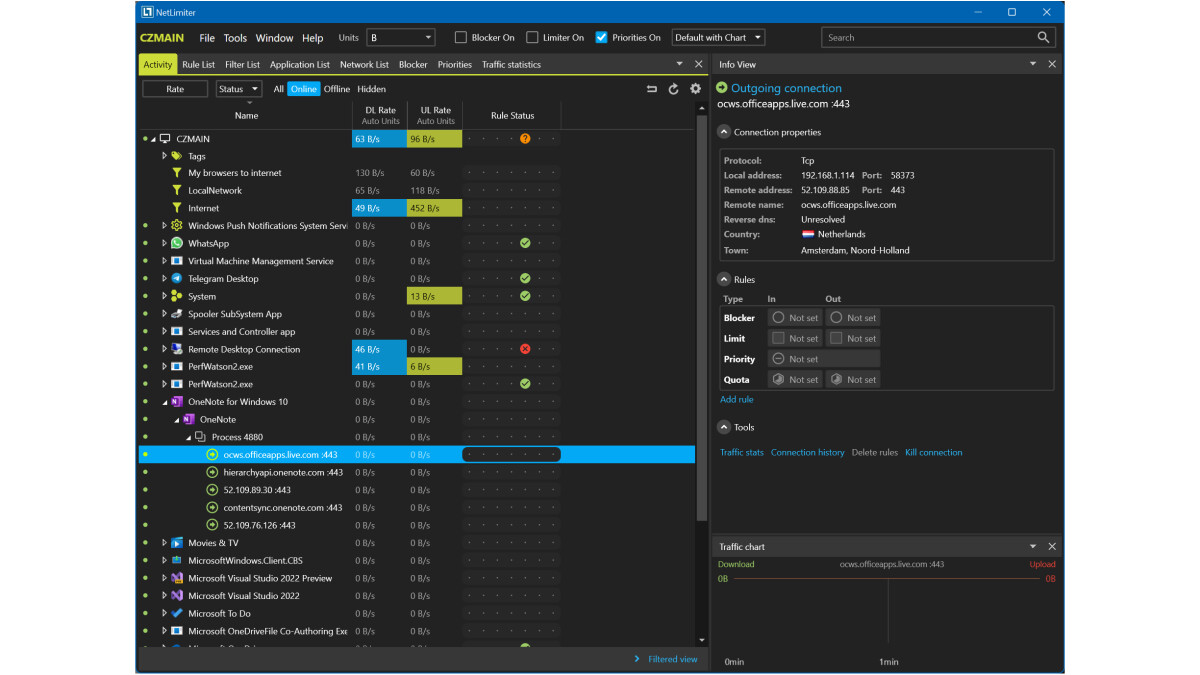The image size is (1200, 675).
Task: Check the Limit In rule checkbox
Action: tap(778, 338)
